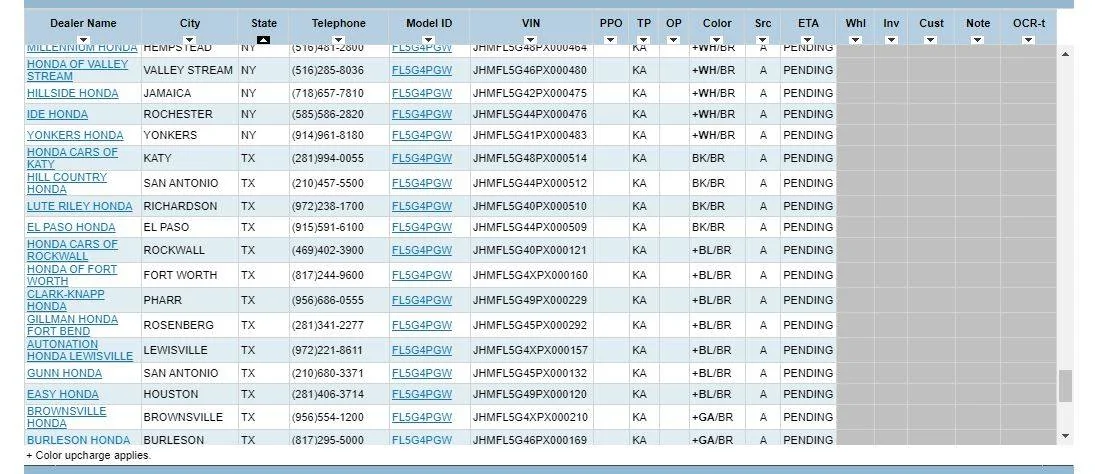Click the table vertical scrollbar thumb

click(x=1065, y=386)
